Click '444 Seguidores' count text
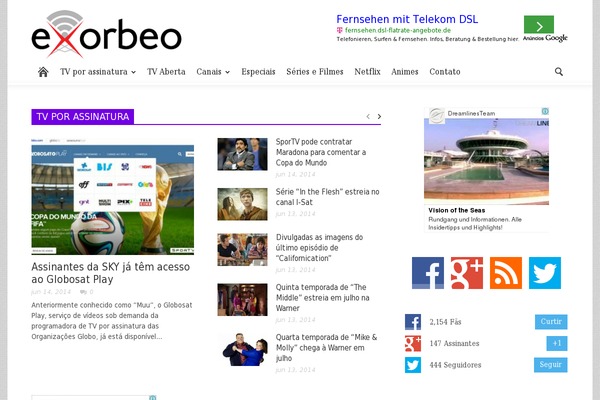The height and width of the screenshot is (400, 600). [x=455, y=365]
